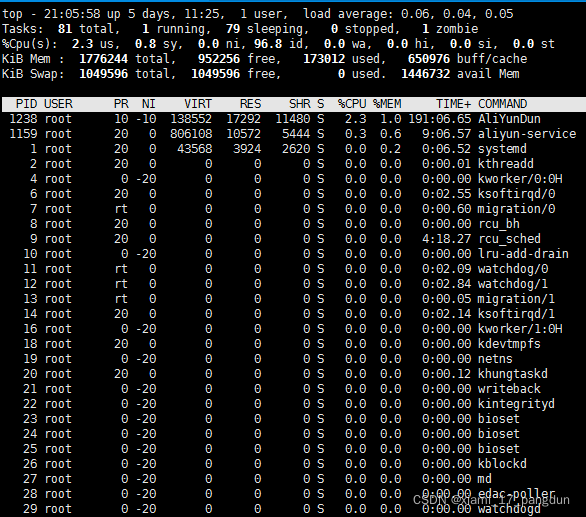The width and height of the screenshot is (586, 517).
Task: Click free memory value 952256
Action: pos(219,59)
